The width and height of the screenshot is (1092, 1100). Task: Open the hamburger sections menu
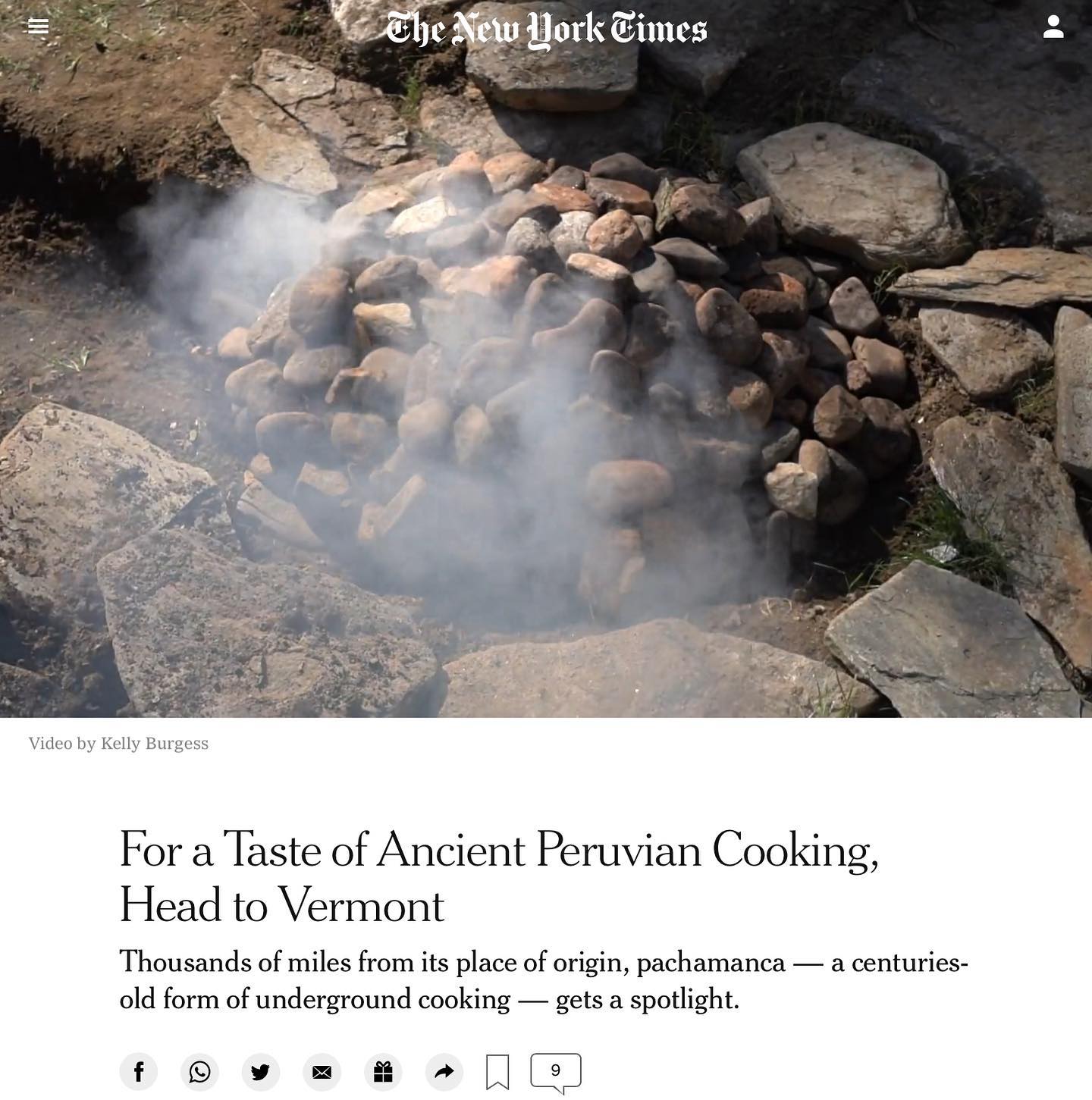pos(38,27)
